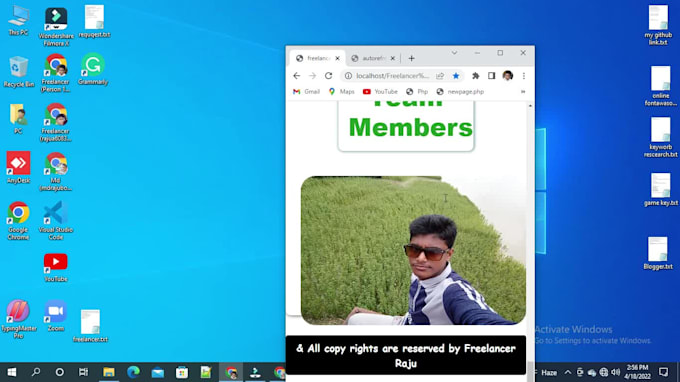The height and width of the screenshot is (382, 680).
Task: Click the copy rights footer text
Action: pos(406,355)
